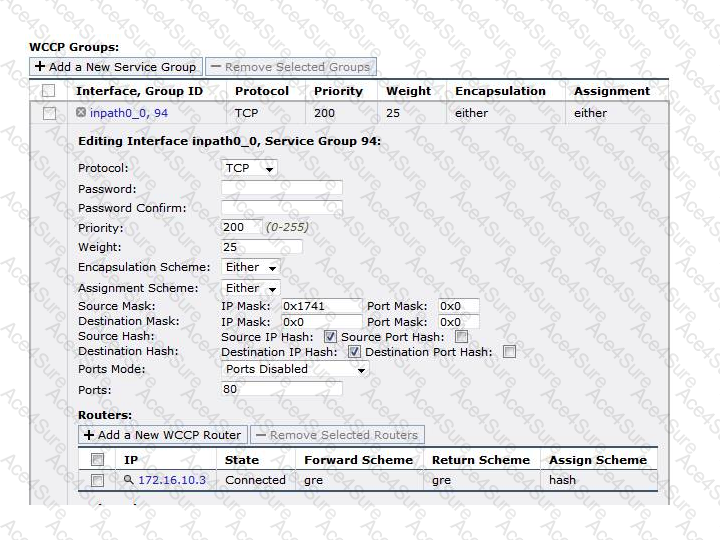Click the Protocol column header
The image size is (720, 540).
(x=262, y=91)
